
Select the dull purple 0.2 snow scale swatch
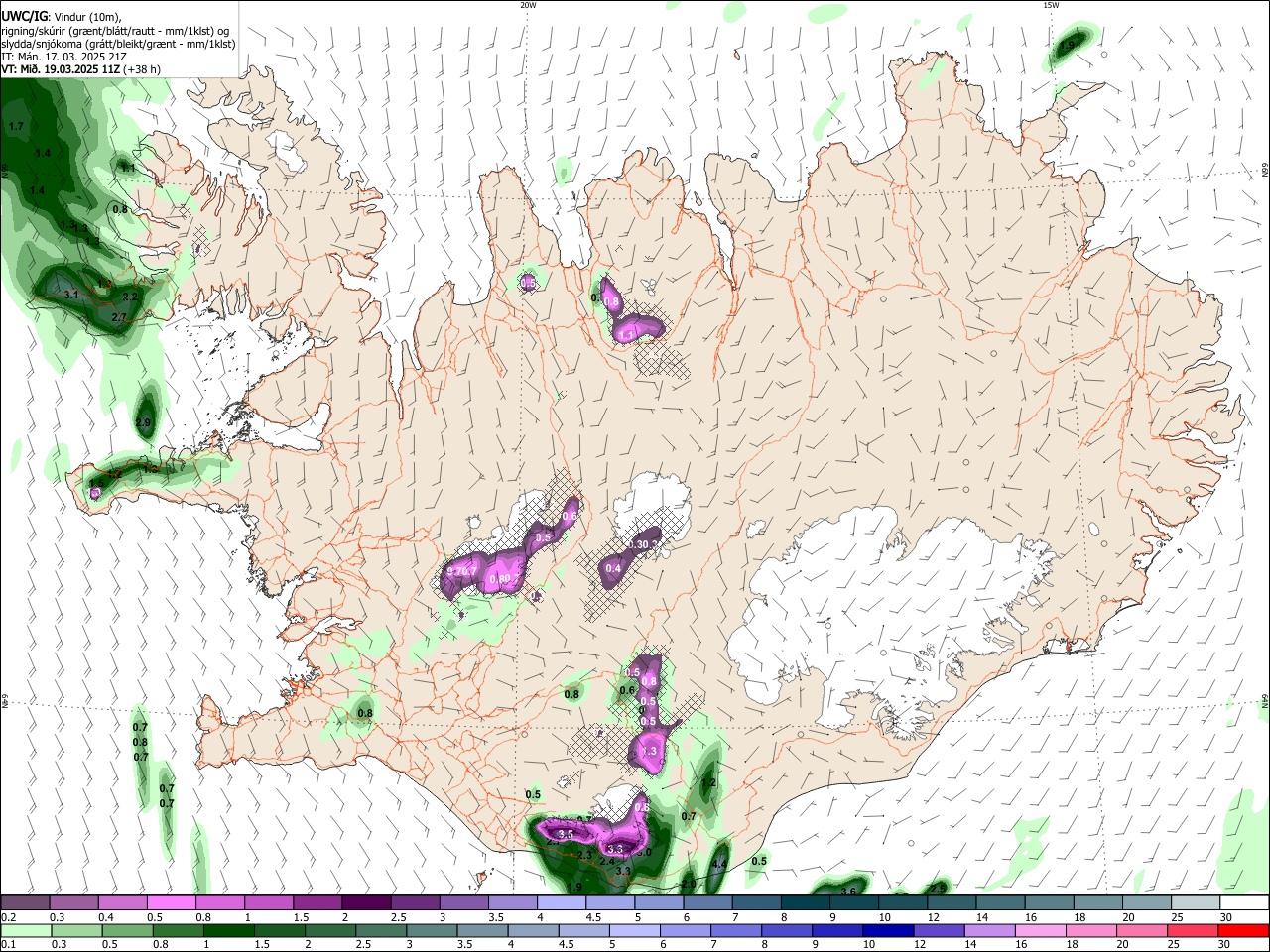click(25, 902)
